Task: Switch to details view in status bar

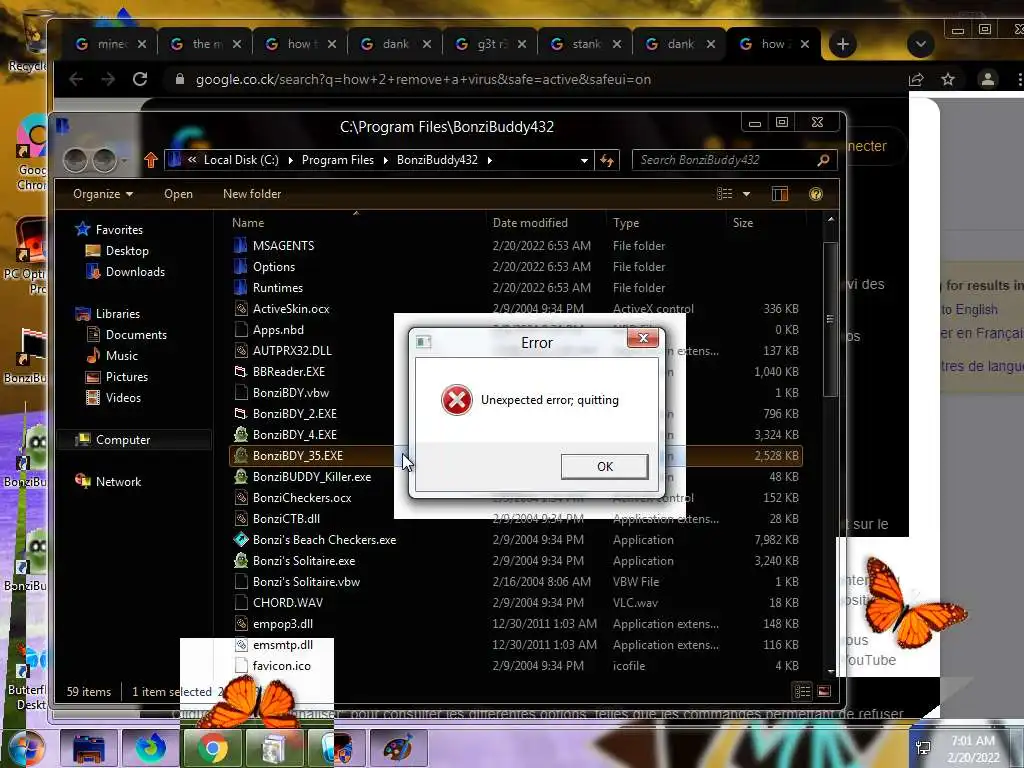Action: pyautogui.click(x=802, y=691)
